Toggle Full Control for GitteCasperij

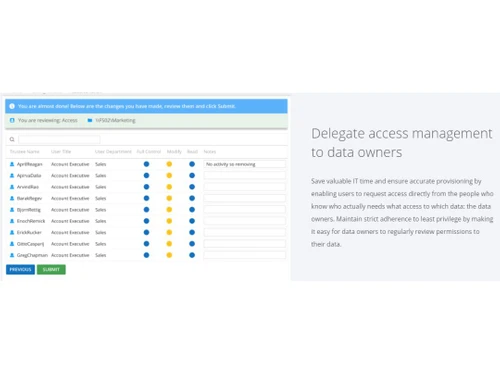coord(146,244)
